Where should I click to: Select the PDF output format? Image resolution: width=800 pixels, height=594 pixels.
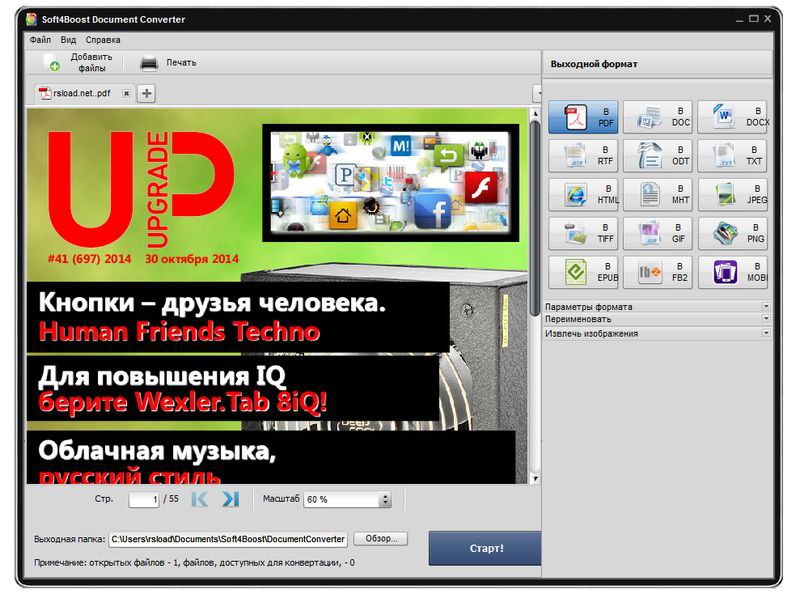click(x=583, y=117)
